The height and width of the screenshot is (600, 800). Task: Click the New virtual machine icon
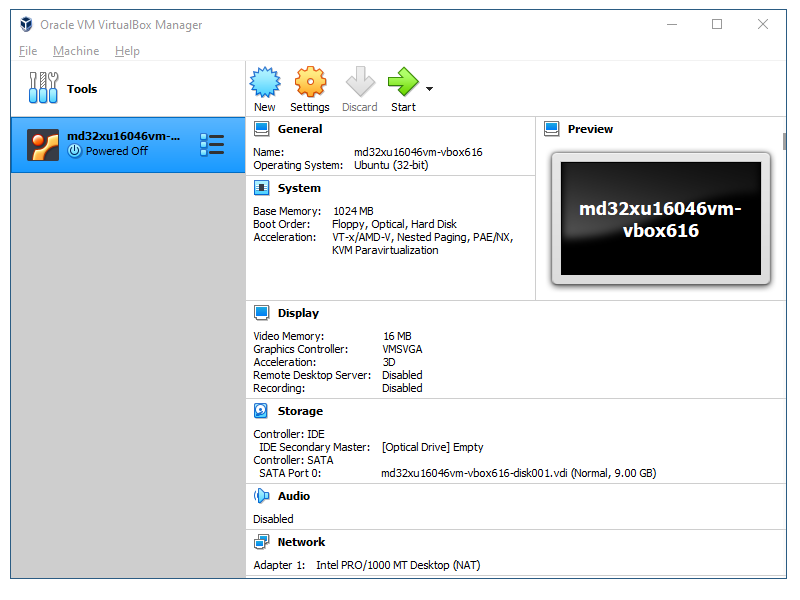pyautogui.click(x=264, y=82)
